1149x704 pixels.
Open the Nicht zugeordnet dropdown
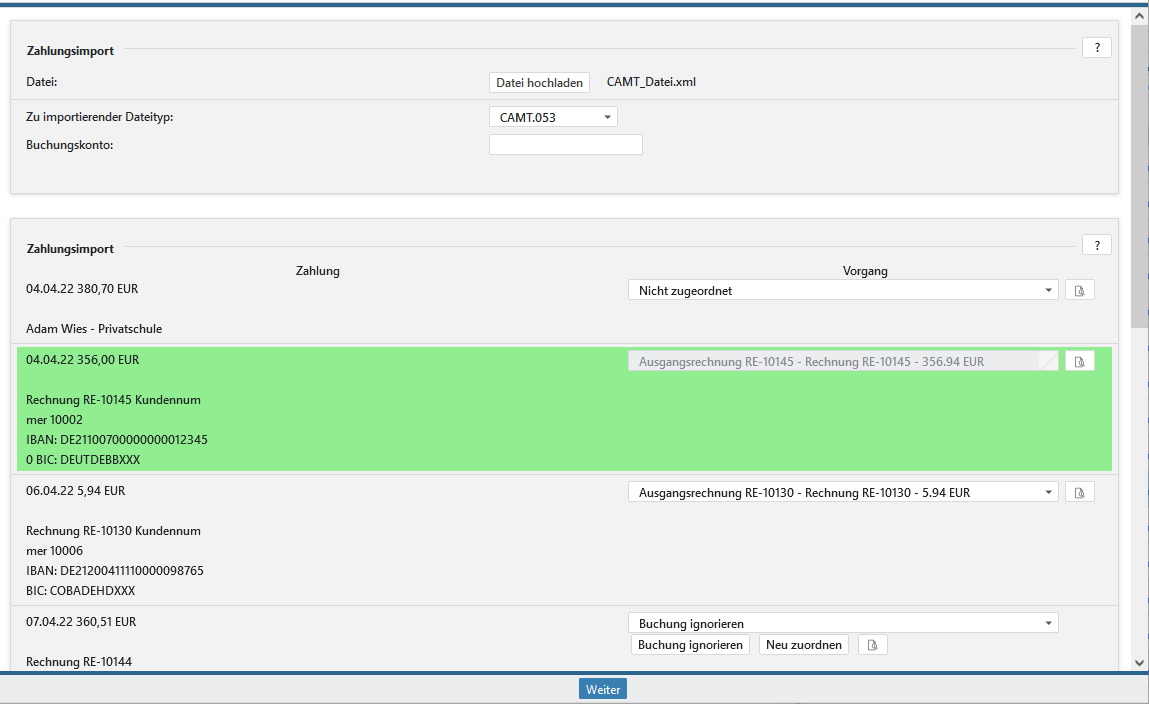[x=842, y=291]
